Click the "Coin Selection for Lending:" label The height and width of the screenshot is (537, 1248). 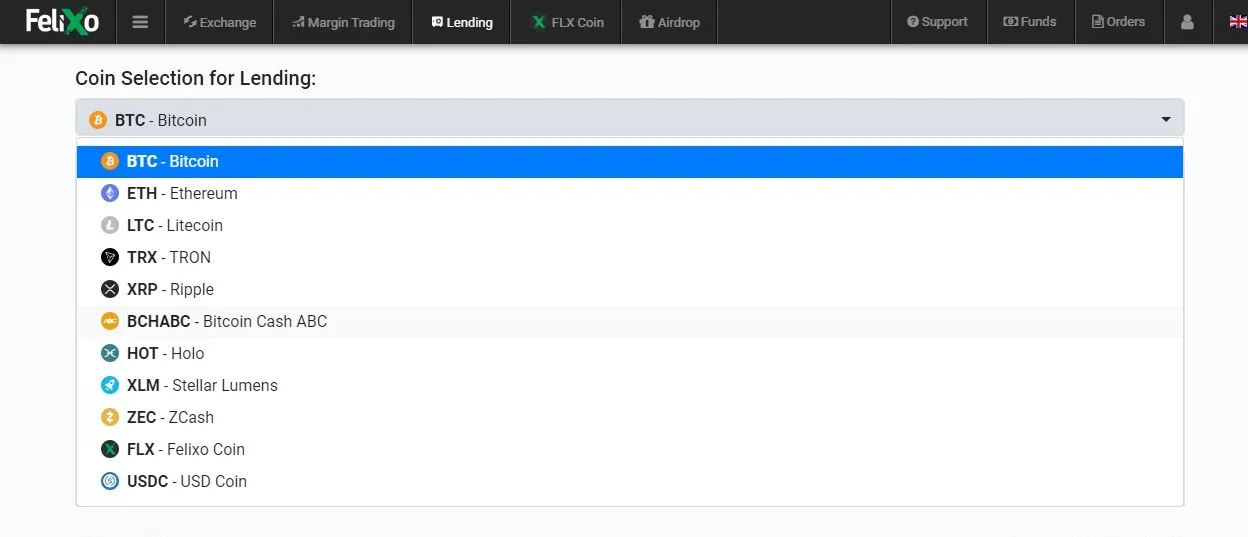coord(196,78)
